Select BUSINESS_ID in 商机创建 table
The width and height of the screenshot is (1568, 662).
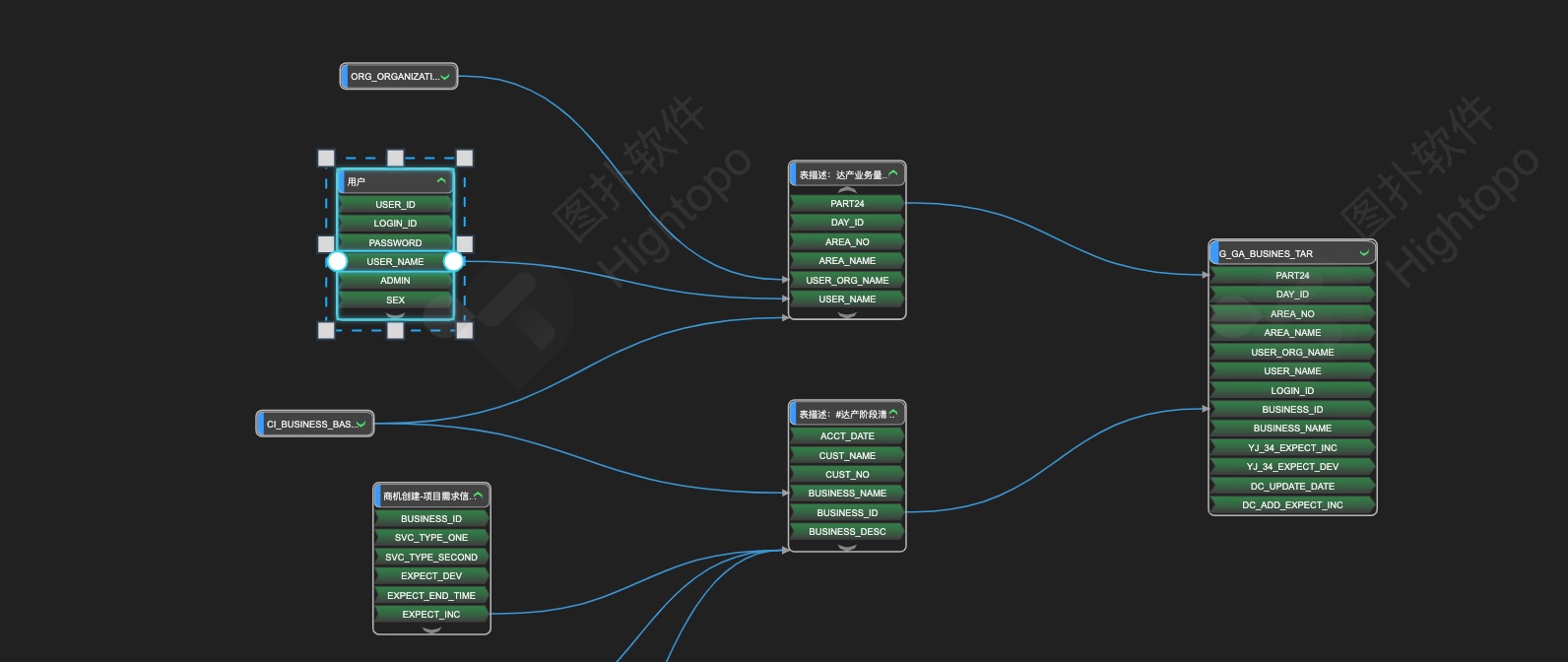431,518
